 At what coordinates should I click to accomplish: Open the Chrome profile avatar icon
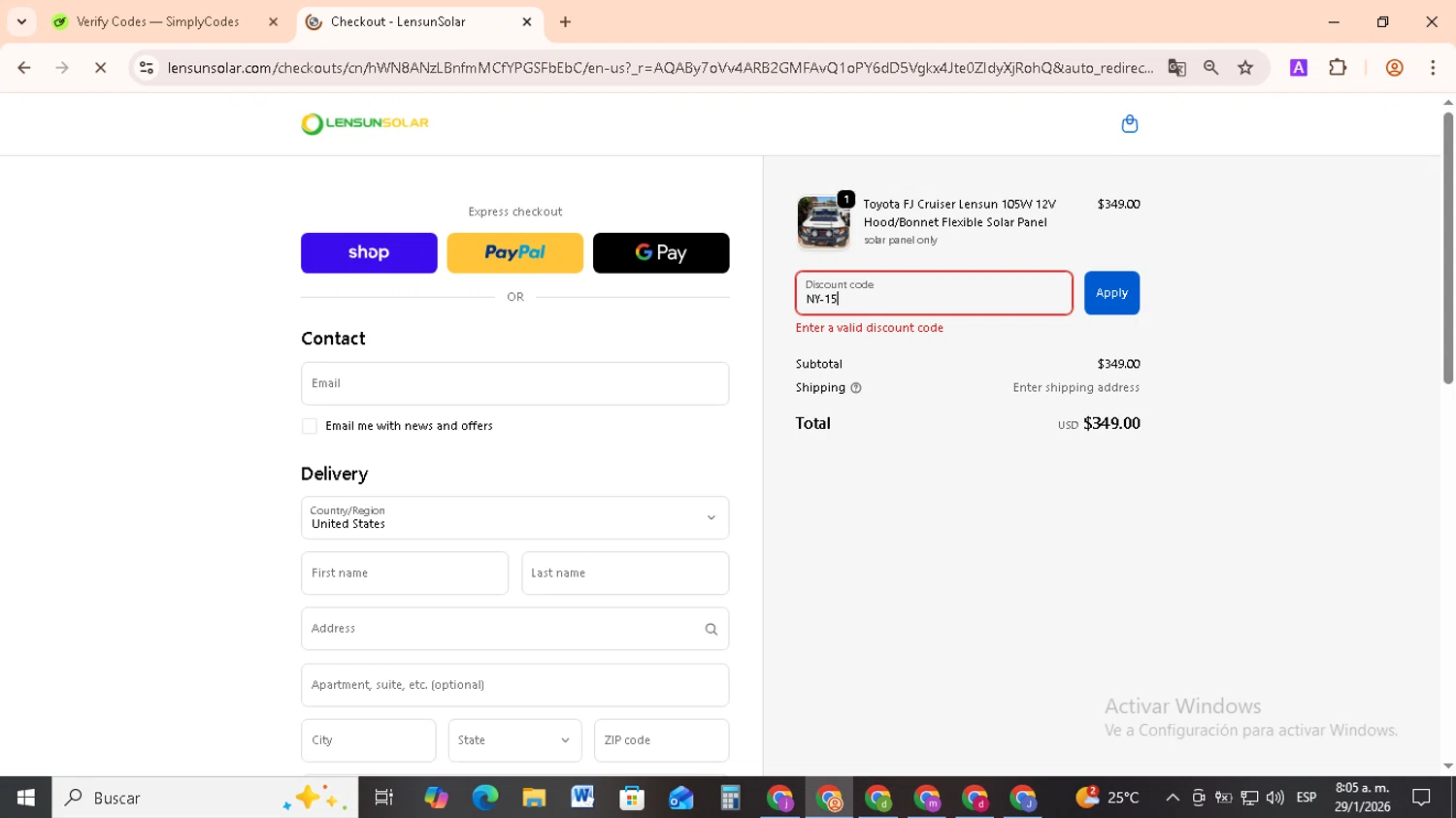pos(1394,68)
